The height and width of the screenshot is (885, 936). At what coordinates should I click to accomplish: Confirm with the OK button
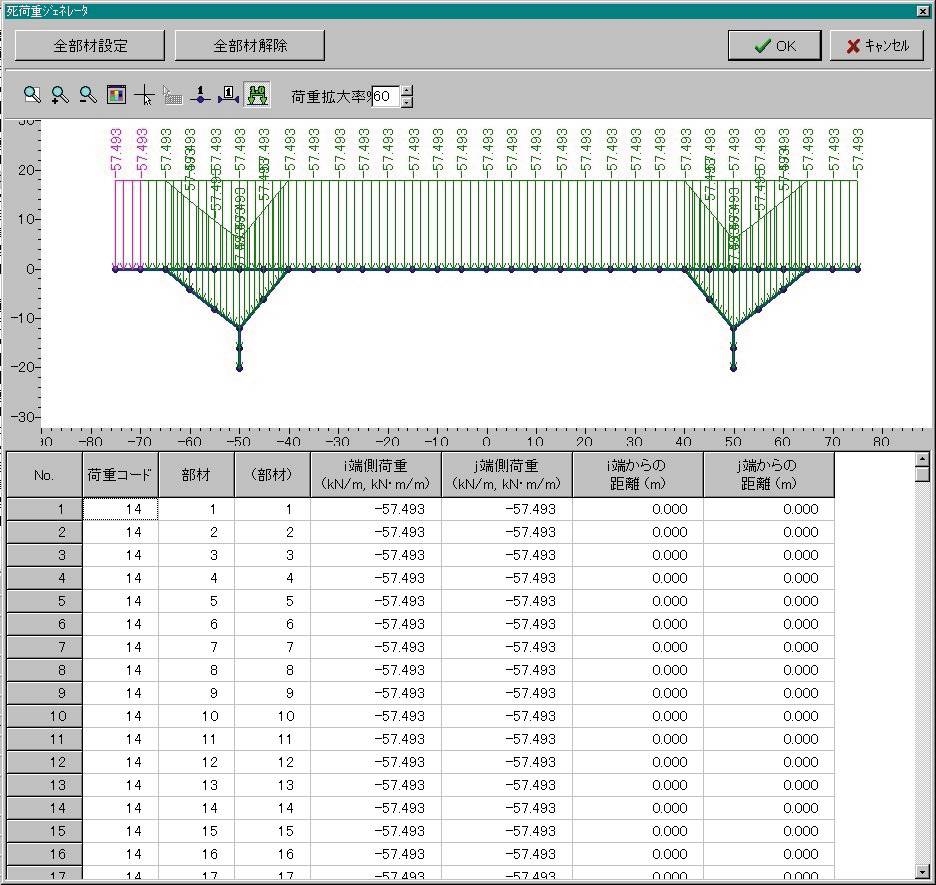[774, 46]
